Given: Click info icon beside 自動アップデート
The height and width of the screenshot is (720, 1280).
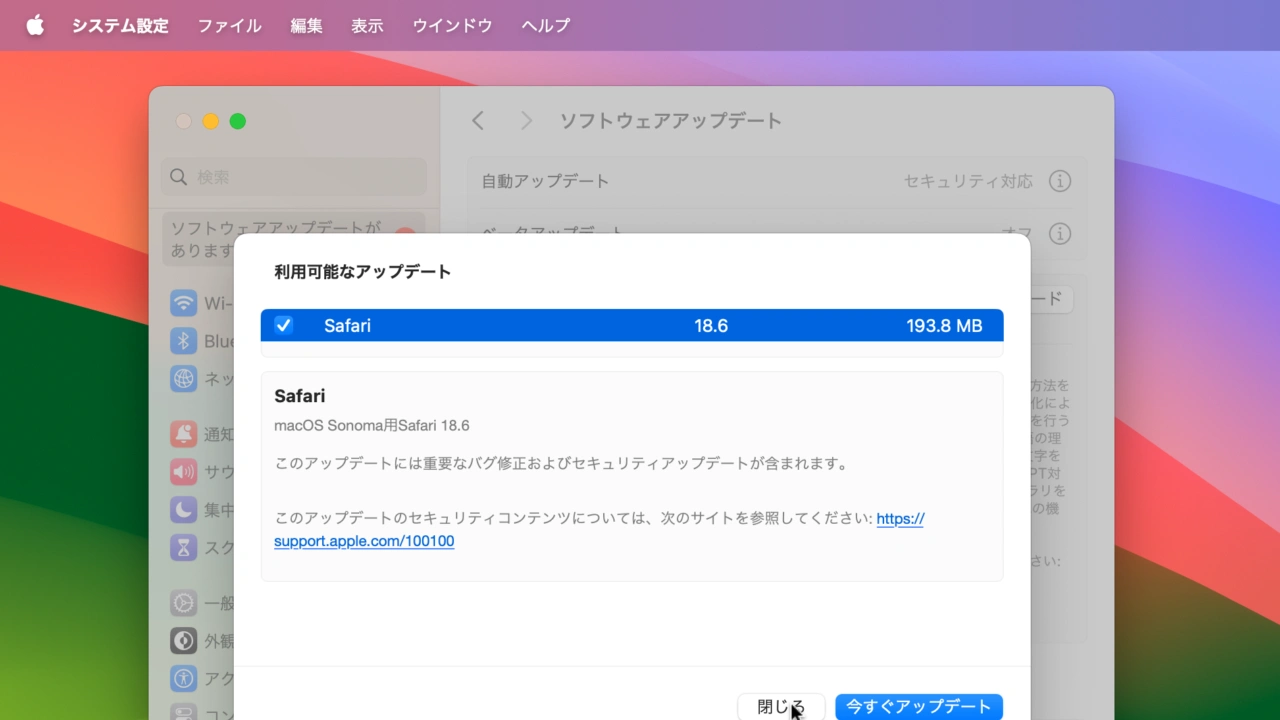Looking at the screenshot, I should [x=1059, y=181].
